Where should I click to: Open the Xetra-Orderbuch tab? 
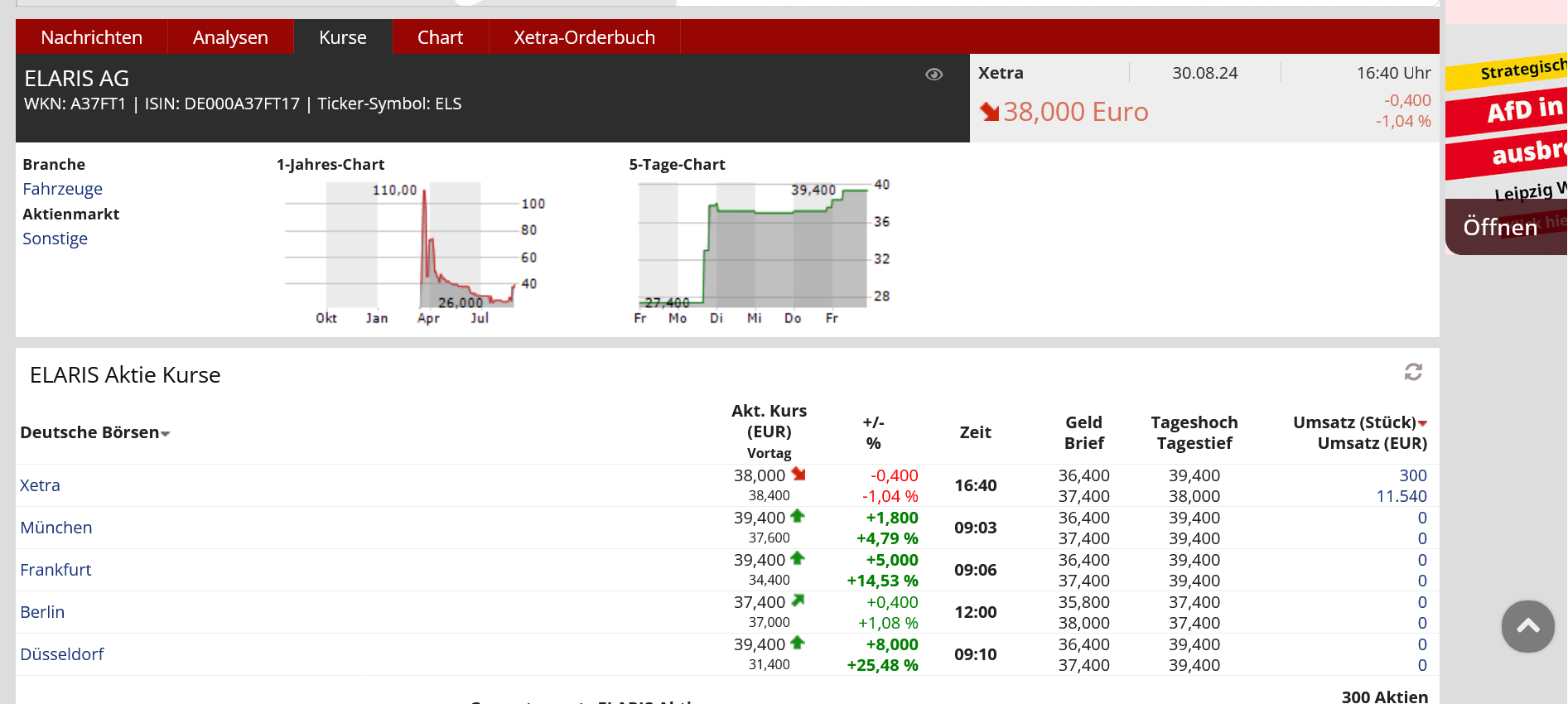[x=584, y=37]
